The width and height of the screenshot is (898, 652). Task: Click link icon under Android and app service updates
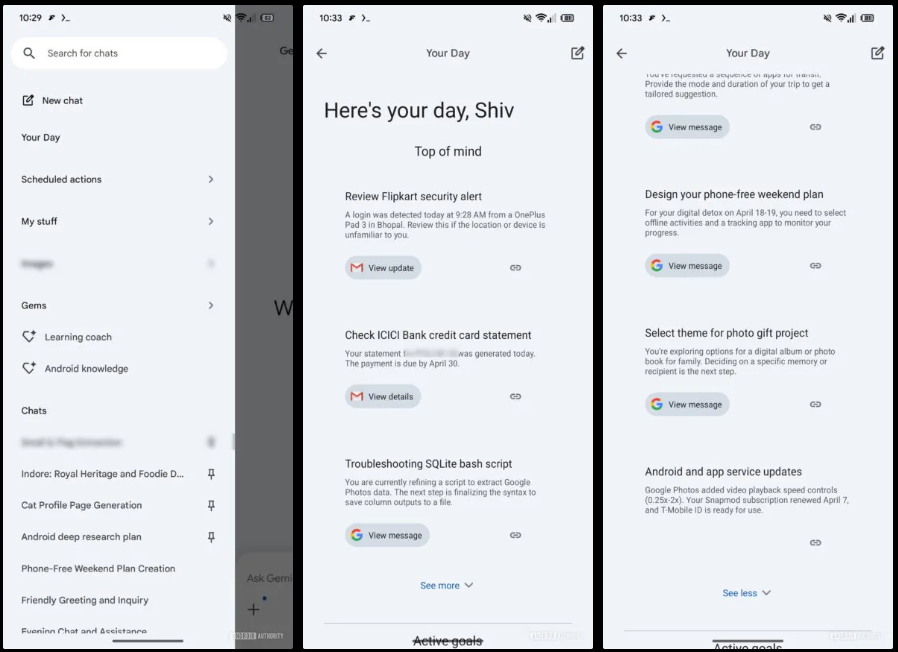pos(815,543)
